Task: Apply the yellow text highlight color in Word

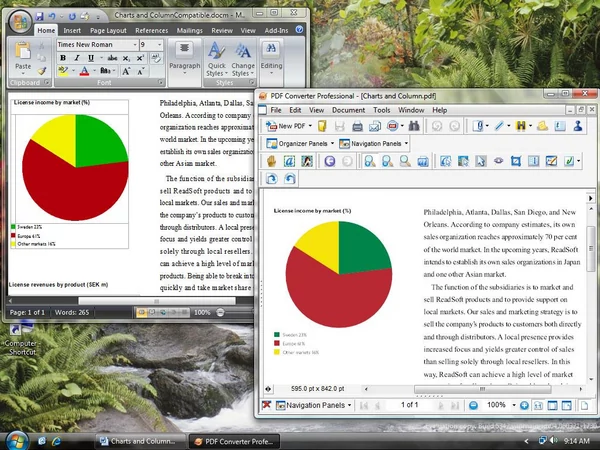Action: click(63, 71)
